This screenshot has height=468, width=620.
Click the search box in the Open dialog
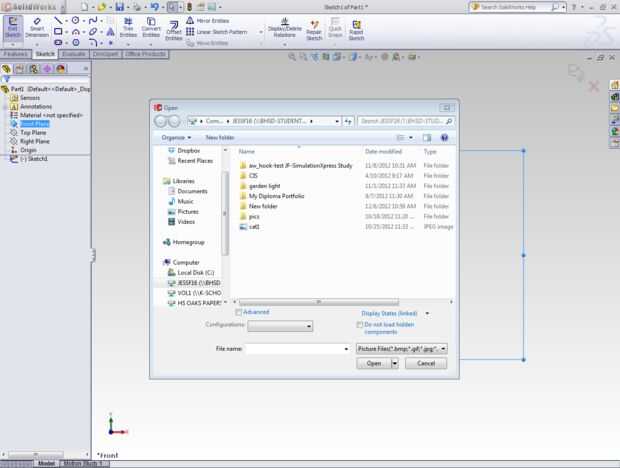406,121
